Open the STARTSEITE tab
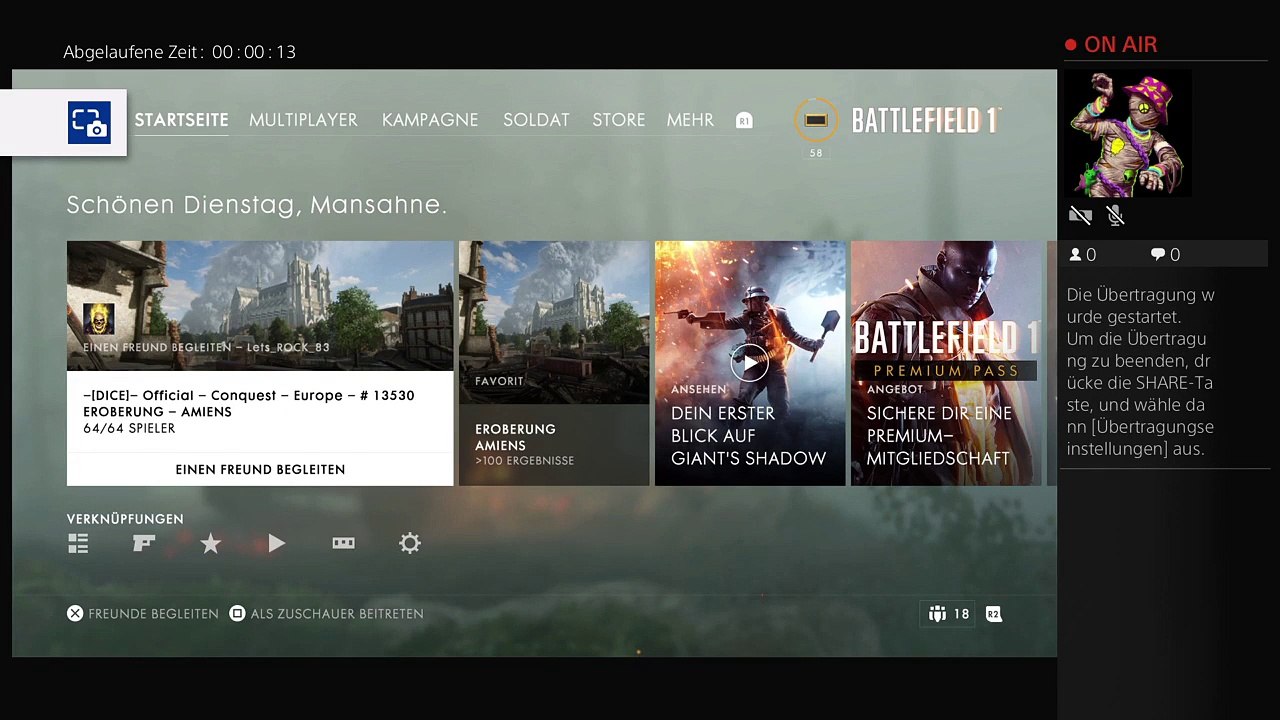Viewport: 1280px width, 720px height. [182, 120]
